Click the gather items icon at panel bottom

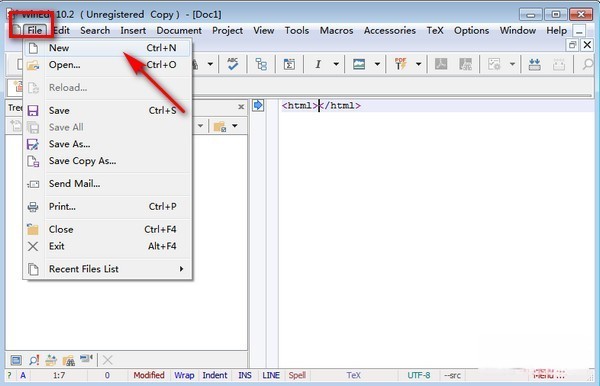pyautogui.click(x=51, y=360)
